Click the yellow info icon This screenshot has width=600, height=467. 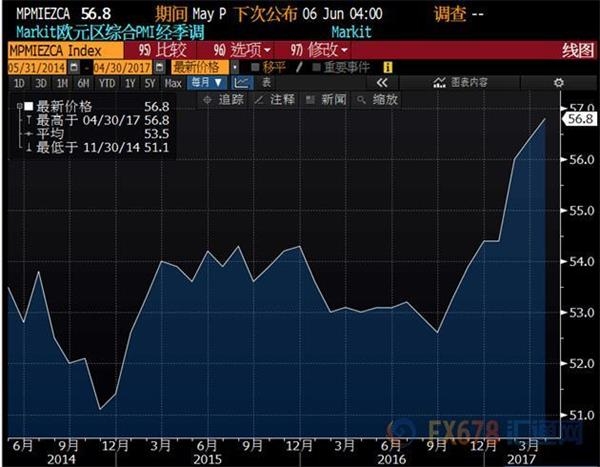388,68
